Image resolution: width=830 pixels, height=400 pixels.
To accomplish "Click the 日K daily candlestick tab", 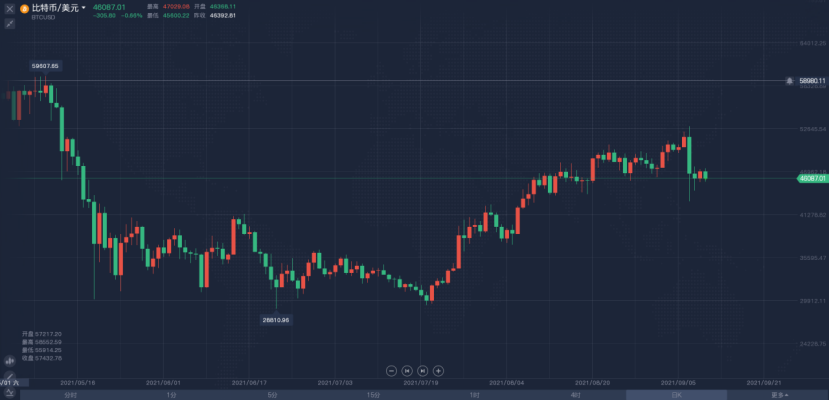I will [x=676, y=395].
